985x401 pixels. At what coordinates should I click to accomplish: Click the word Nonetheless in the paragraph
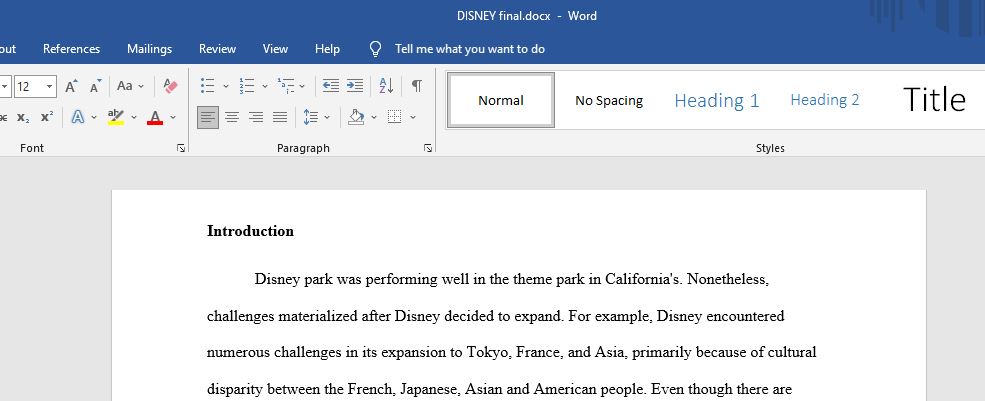(x=727, y=279)
